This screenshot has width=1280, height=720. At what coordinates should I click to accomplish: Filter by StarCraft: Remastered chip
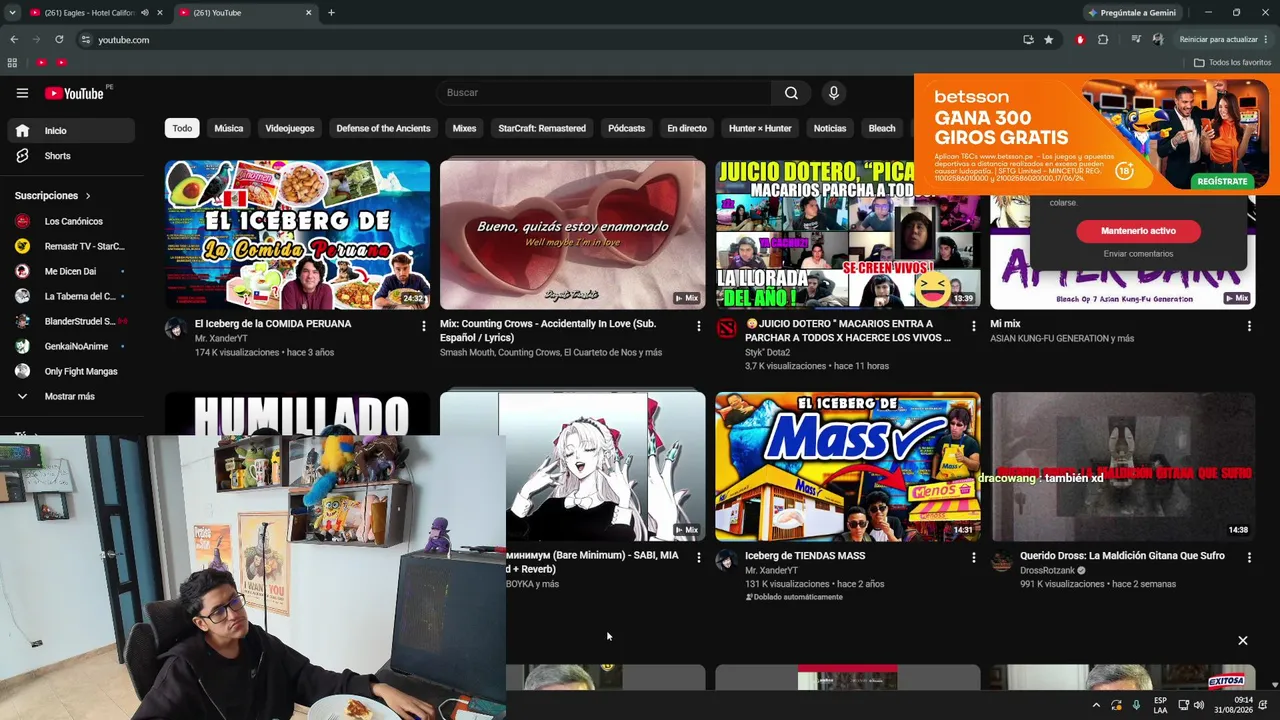tap(542, 128)
